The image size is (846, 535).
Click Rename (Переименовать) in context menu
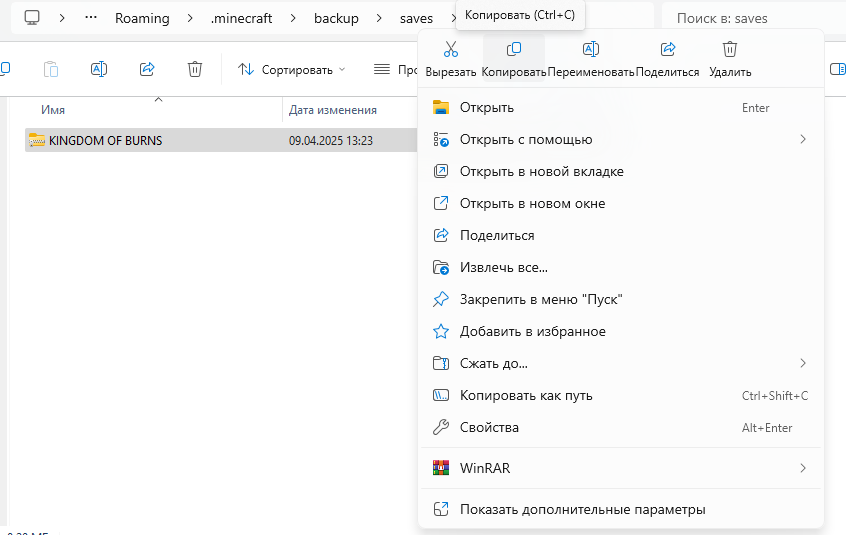click(590, 58)
